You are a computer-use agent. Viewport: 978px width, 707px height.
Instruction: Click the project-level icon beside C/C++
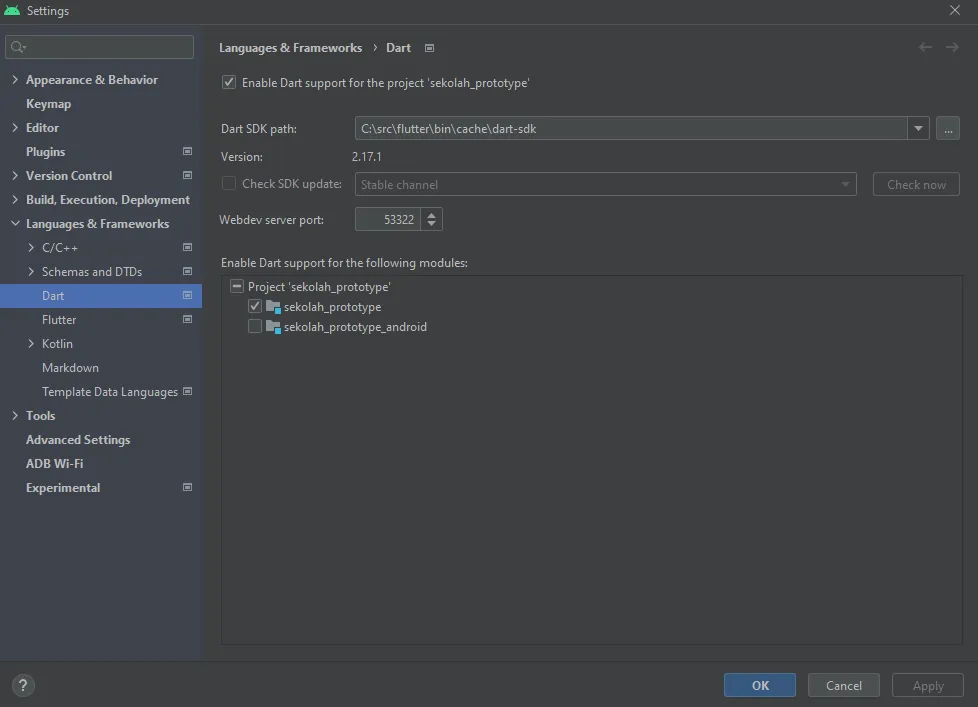click(187, 248)
